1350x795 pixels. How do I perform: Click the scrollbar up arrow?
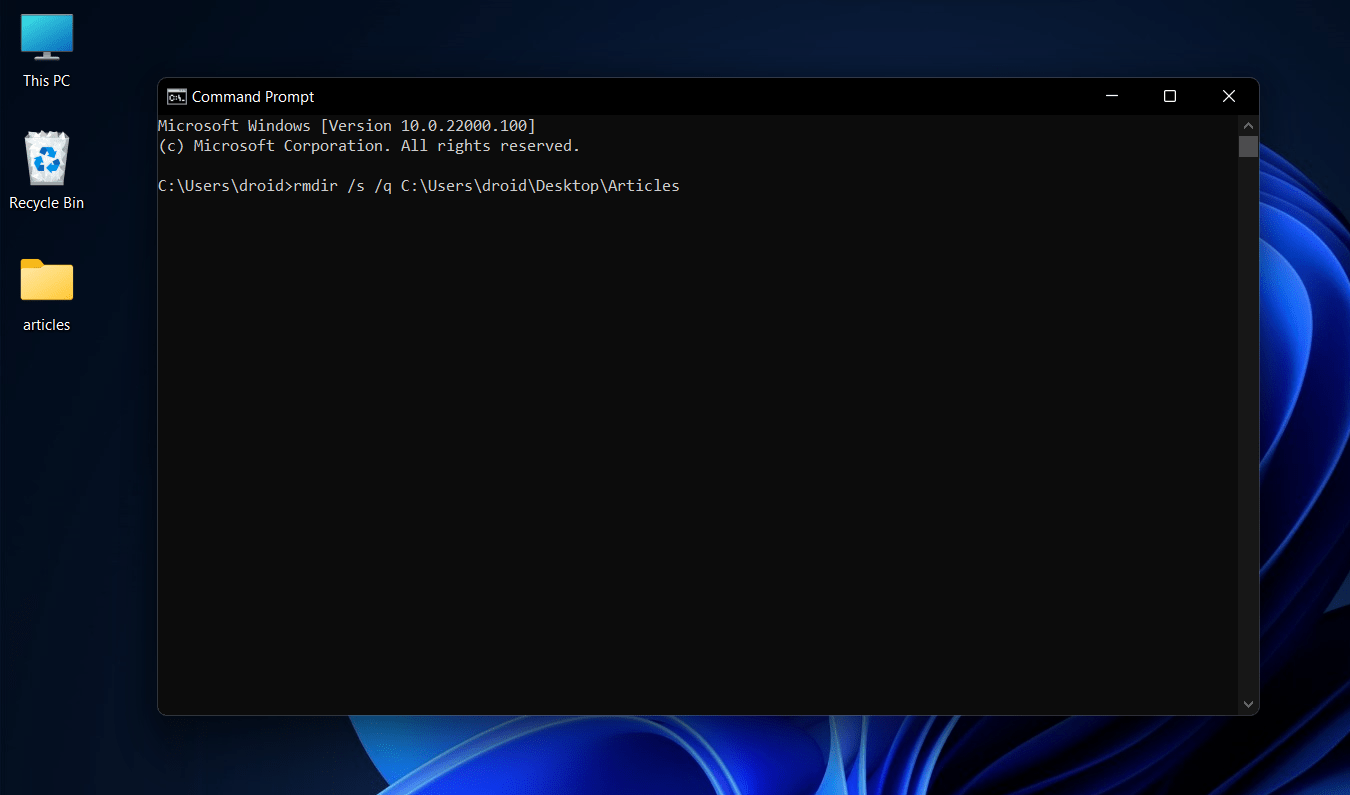[1248, 125]
